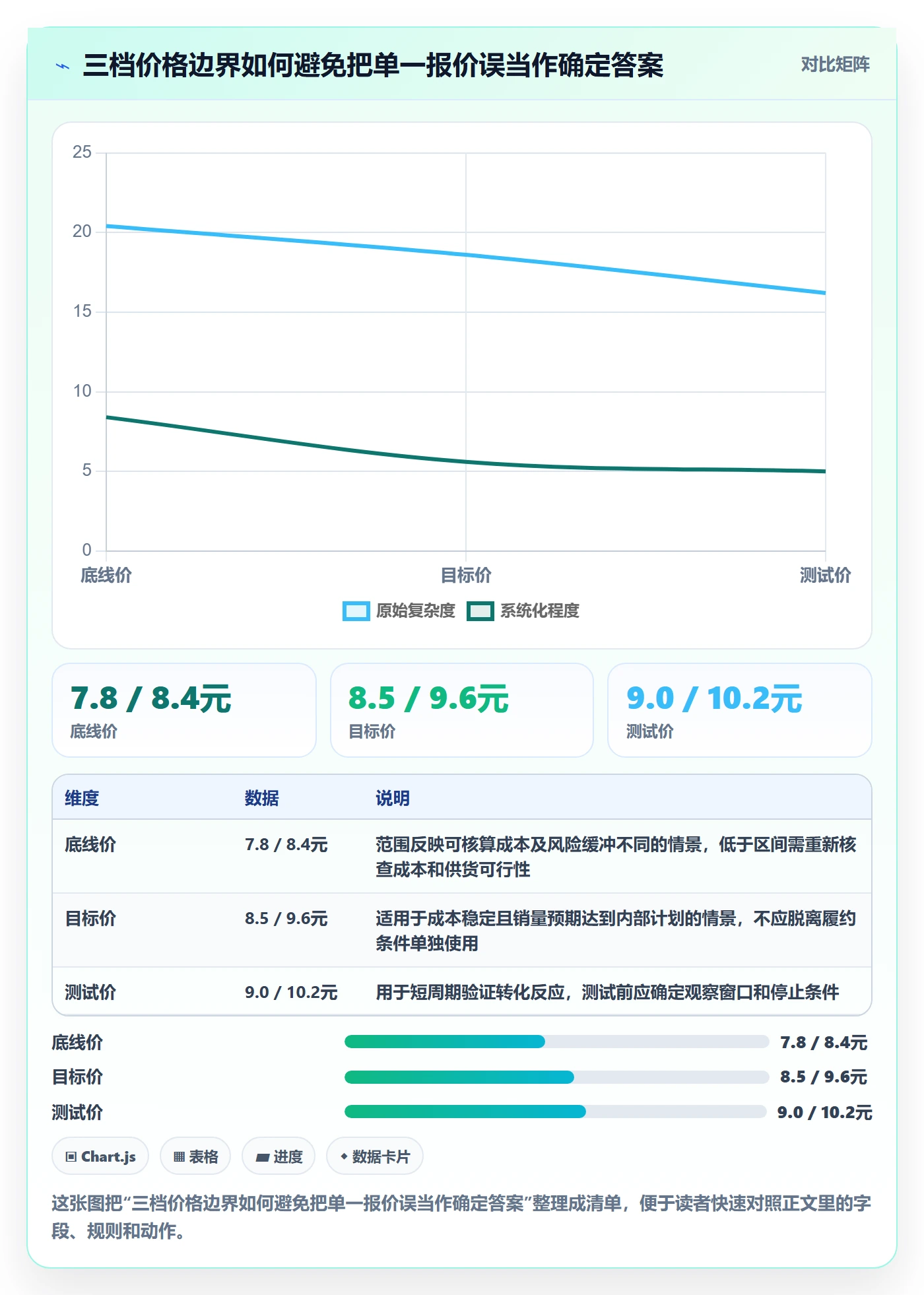Click the 目标价 x-axis label on chart
This screenshot has width=924, height=1295.
(466, 576)
